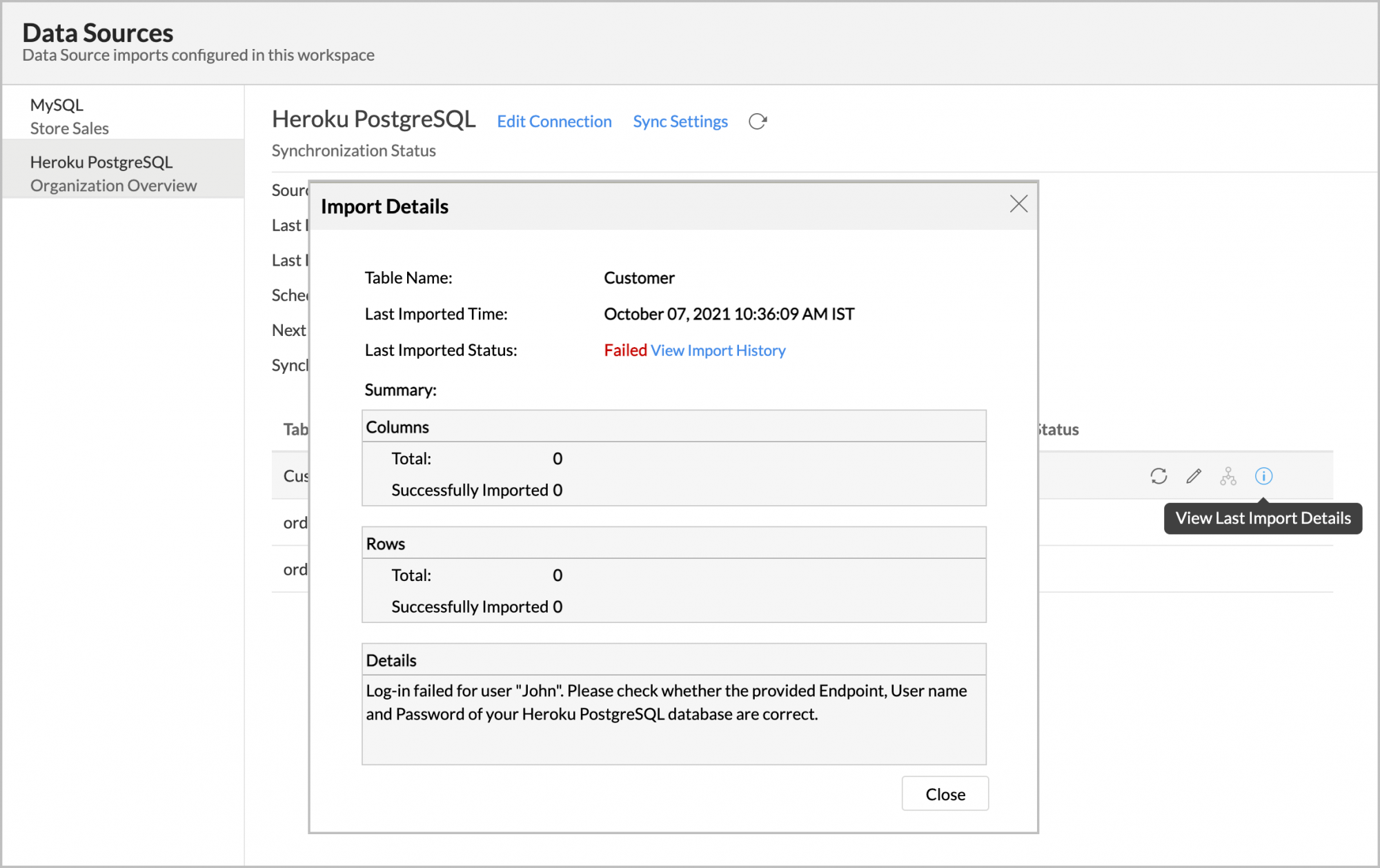Edit the Customer table with the pencil icon
This screenshot has height=868, width=1380.
tap(1194, 476)
